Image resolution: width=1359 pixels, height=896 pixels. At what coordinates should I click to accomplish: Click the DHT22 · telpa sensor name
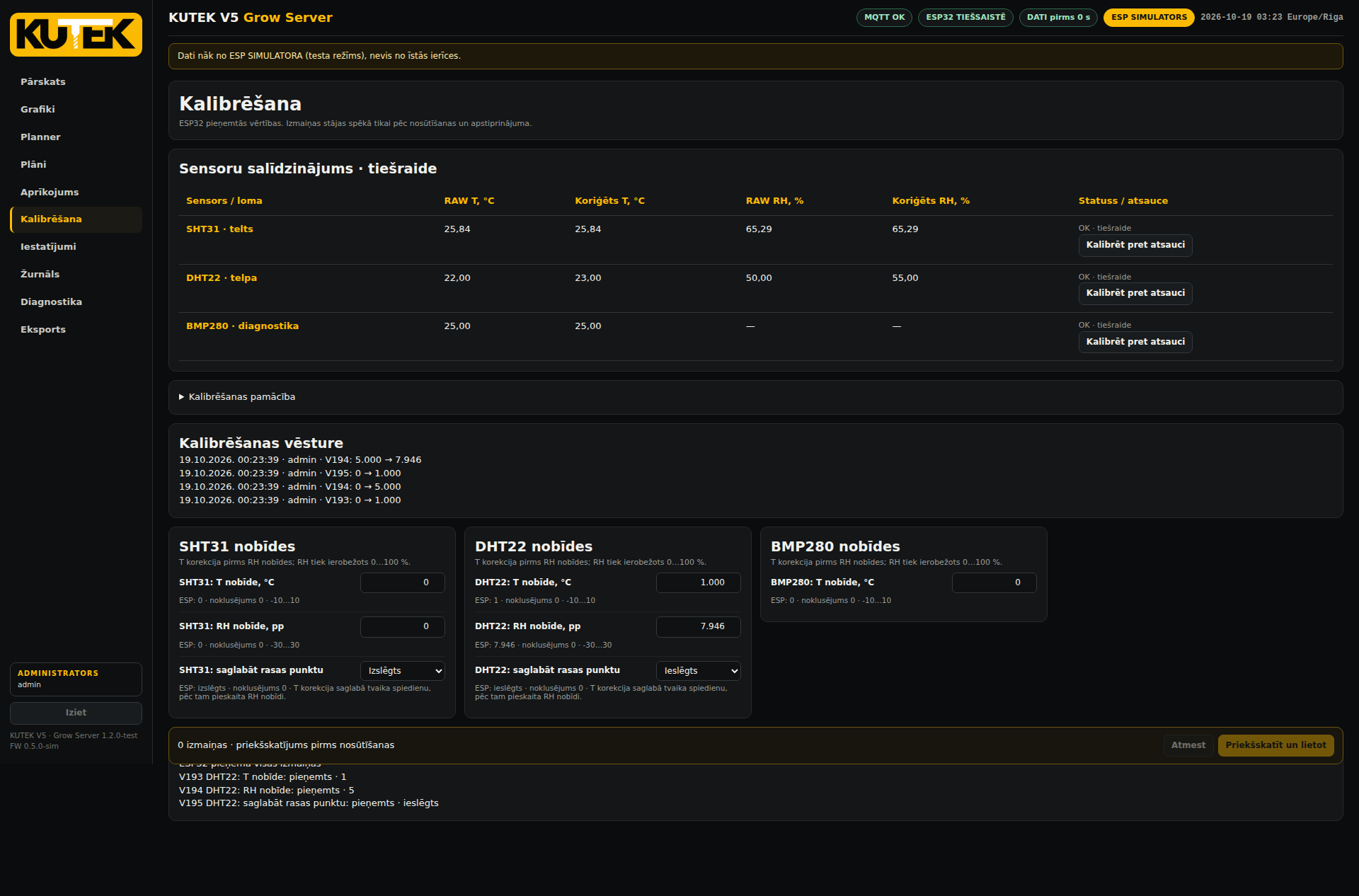(222, 278)
